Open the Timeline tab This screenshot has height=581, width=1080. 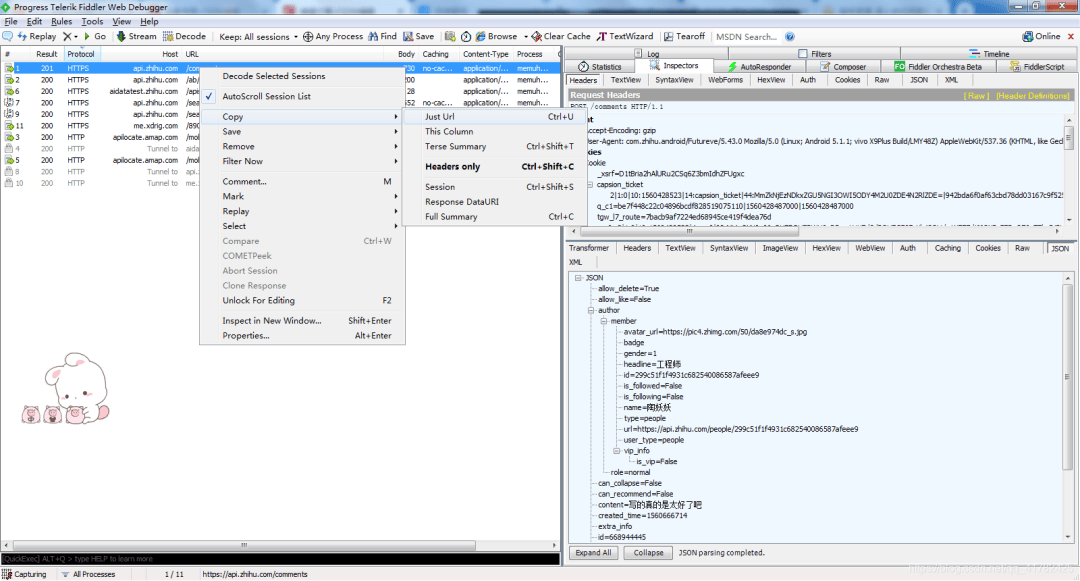989,54
